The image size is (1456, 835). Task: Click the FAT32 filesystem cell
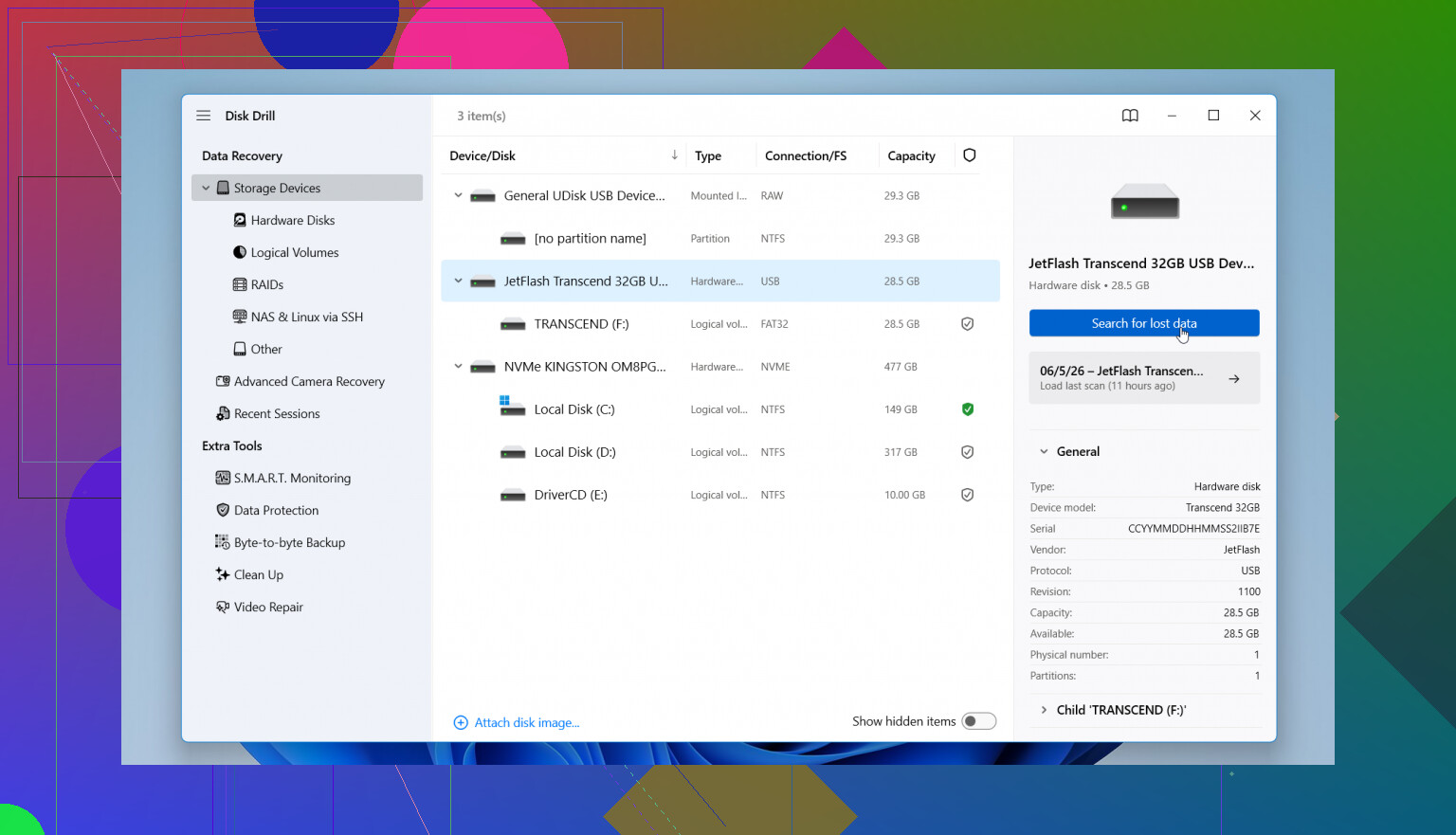click(x=774, y=324)
